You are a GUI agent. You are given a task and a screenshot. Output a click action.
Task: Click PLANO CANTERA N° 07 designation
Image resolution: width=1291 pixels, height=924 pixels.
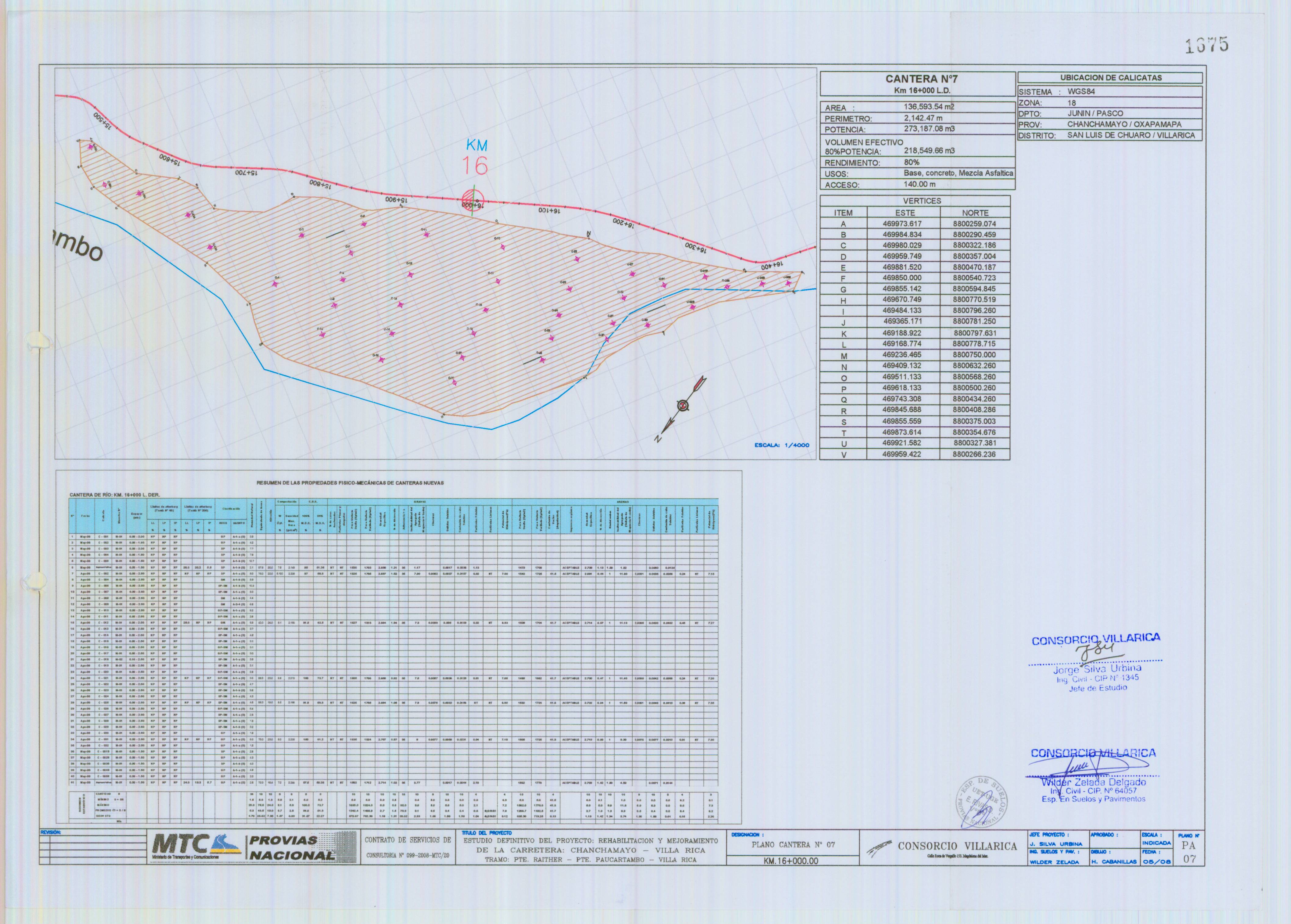[793, 845]
